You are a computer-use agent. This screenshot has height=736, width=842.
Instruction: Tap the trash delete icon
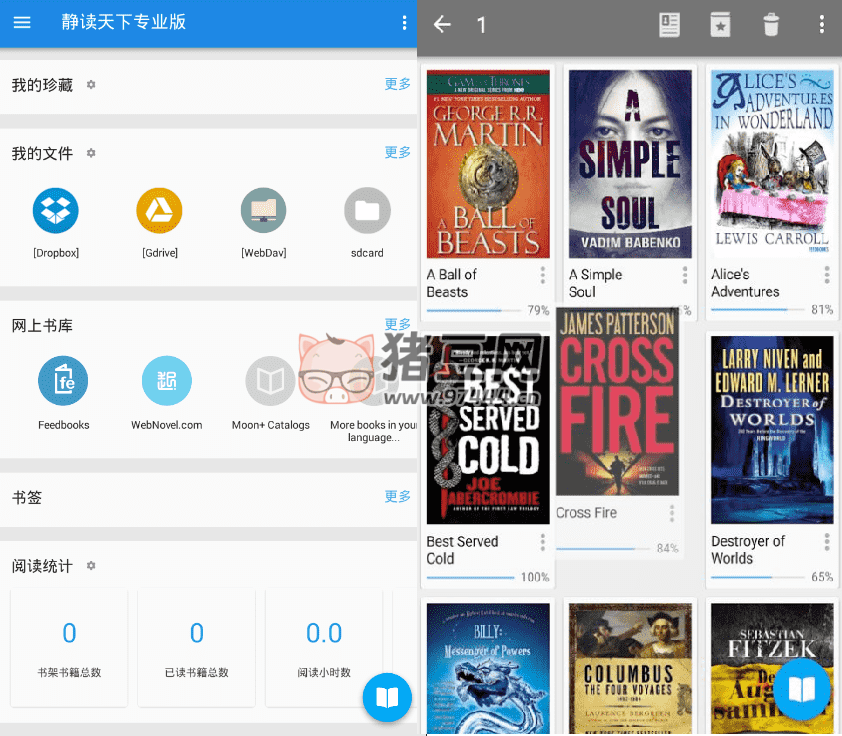(771, 25)
